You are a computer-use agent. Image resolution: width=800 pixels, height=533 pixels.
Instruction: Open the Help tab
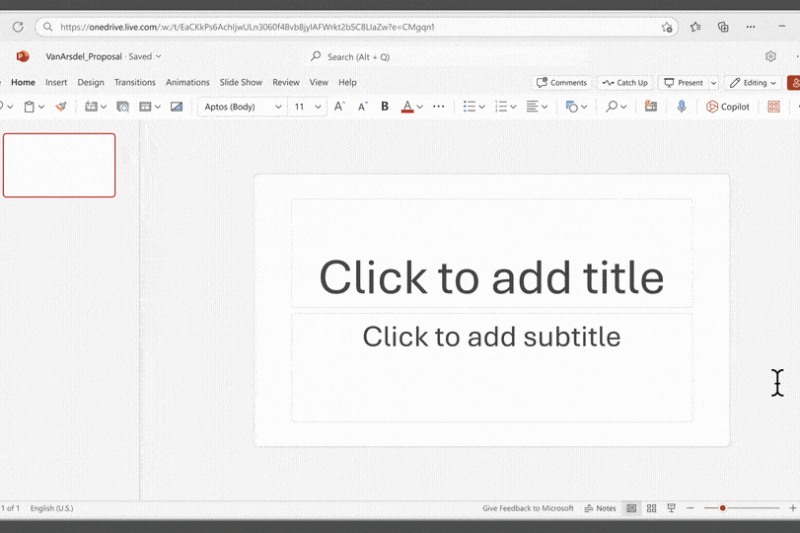click(347, 82)
